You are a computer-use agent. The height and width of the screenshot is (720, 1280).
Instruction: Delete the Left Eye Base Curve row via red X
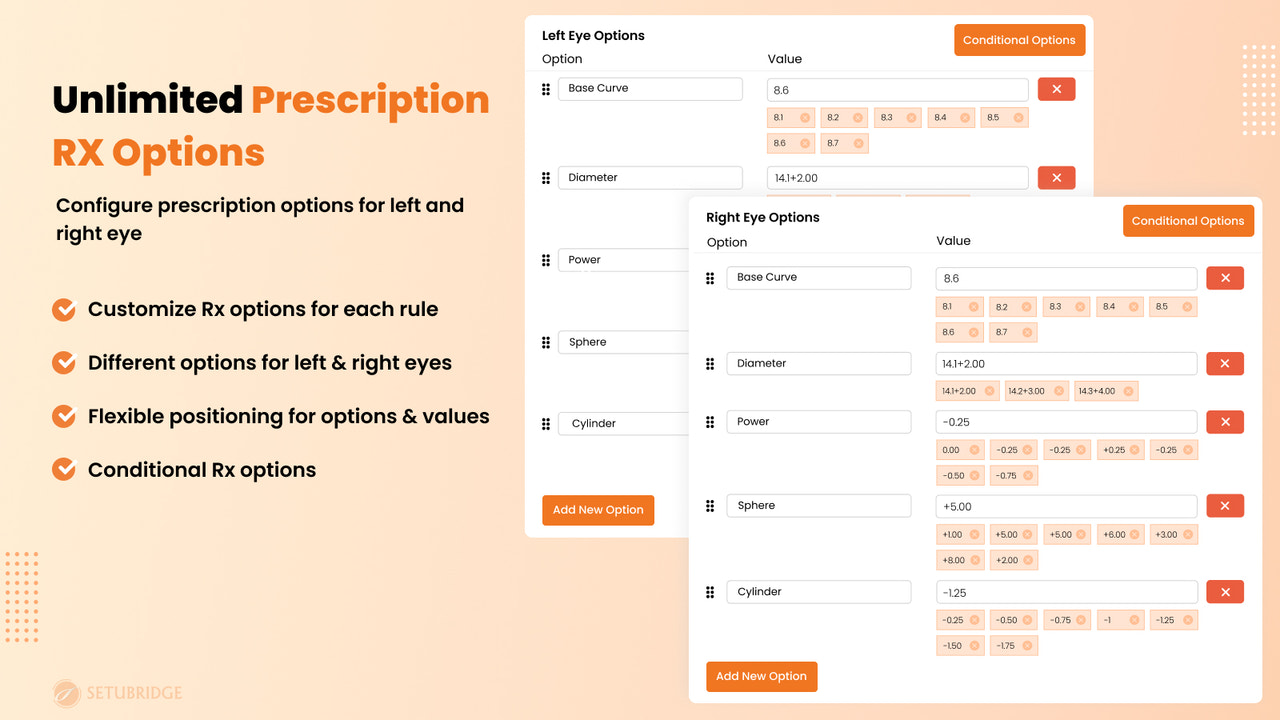(x=1056, y=89)
